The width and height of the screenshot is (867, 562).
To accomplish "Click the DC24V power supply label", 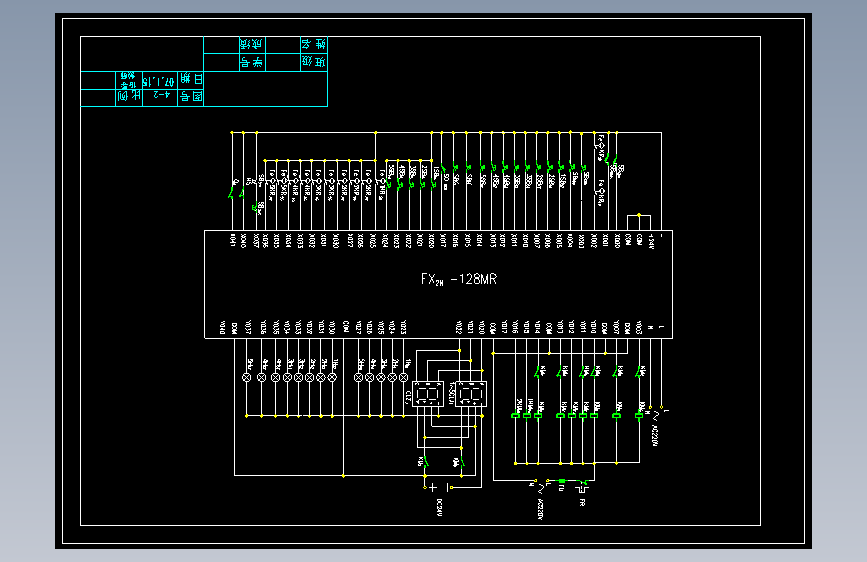I will point(440,507).
